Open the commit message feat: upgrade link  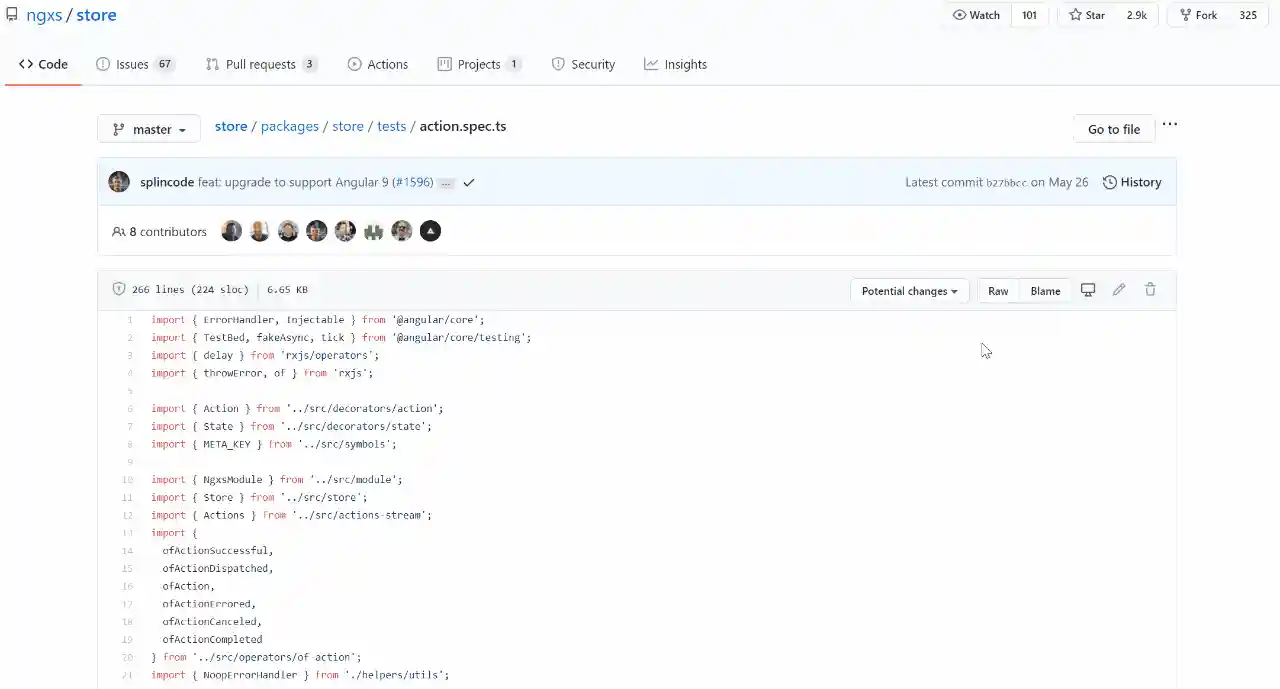click(295, 182)
